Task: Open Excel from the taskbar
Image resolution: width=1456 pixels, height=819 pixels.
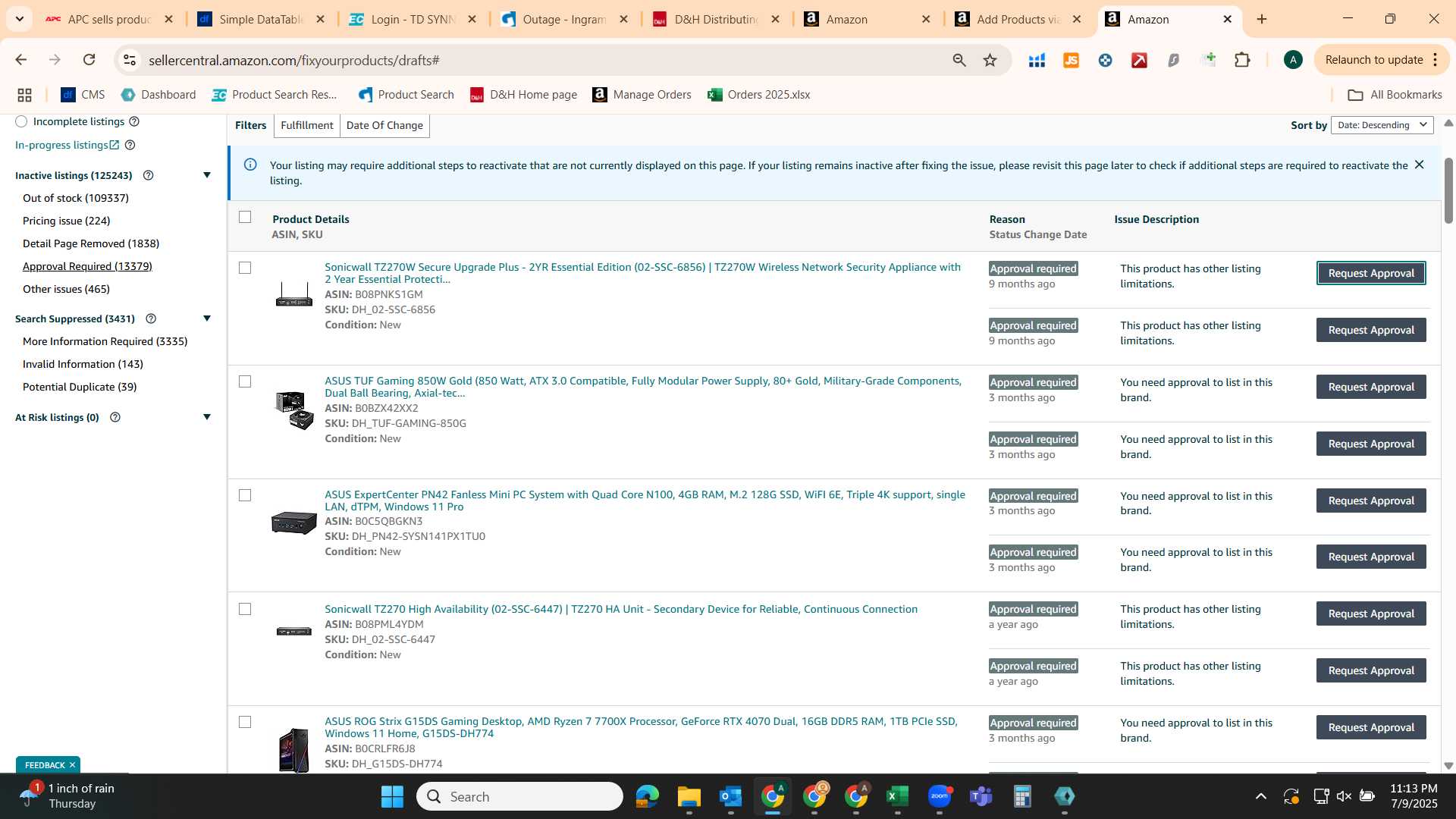Action: 897,796
